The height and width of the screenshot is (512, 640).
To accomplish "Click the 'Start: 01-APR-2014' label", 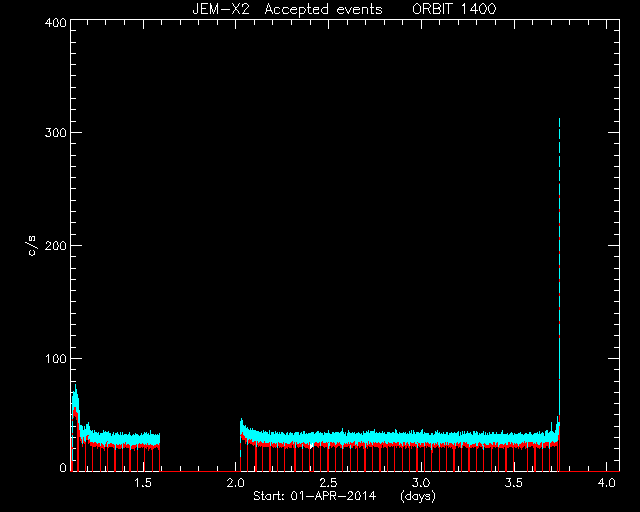I will [x=314, y=496].
